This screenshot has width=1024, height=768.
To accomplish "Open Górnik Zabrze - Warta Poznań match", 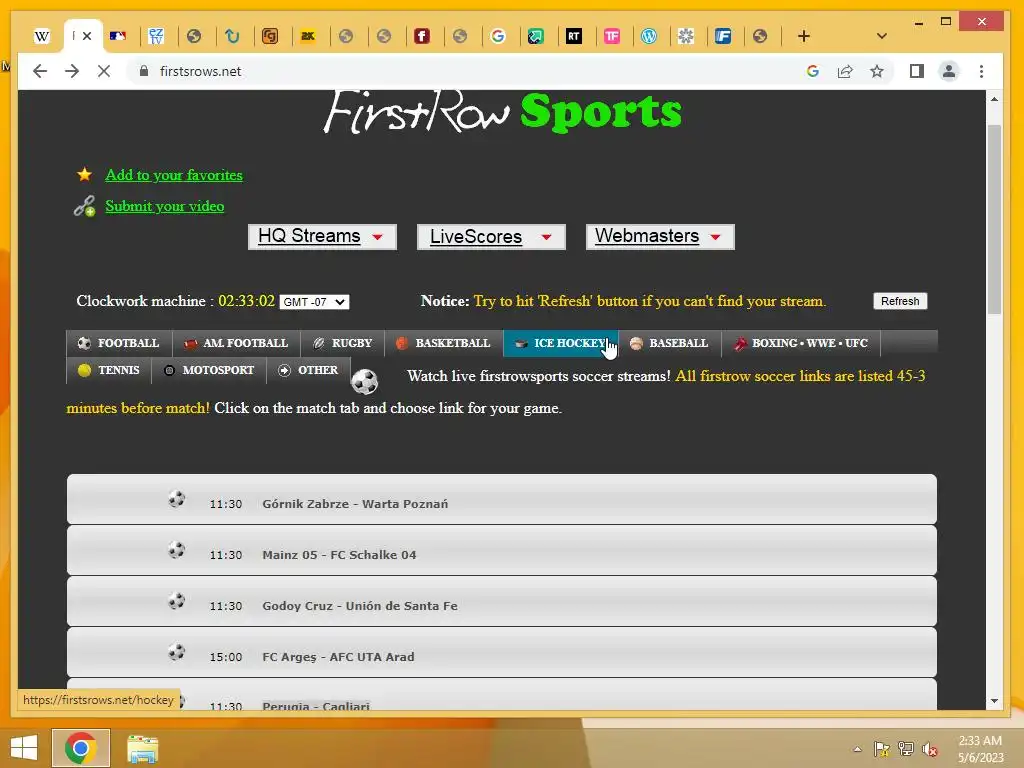I will coord(502,499).
